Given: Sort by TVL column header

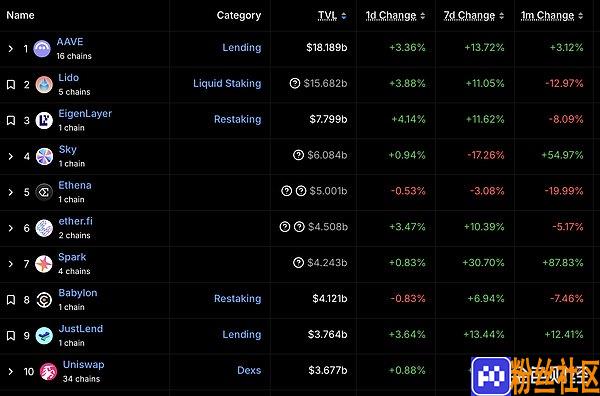Looking at the screenshot, I should (x=332, y=15).
